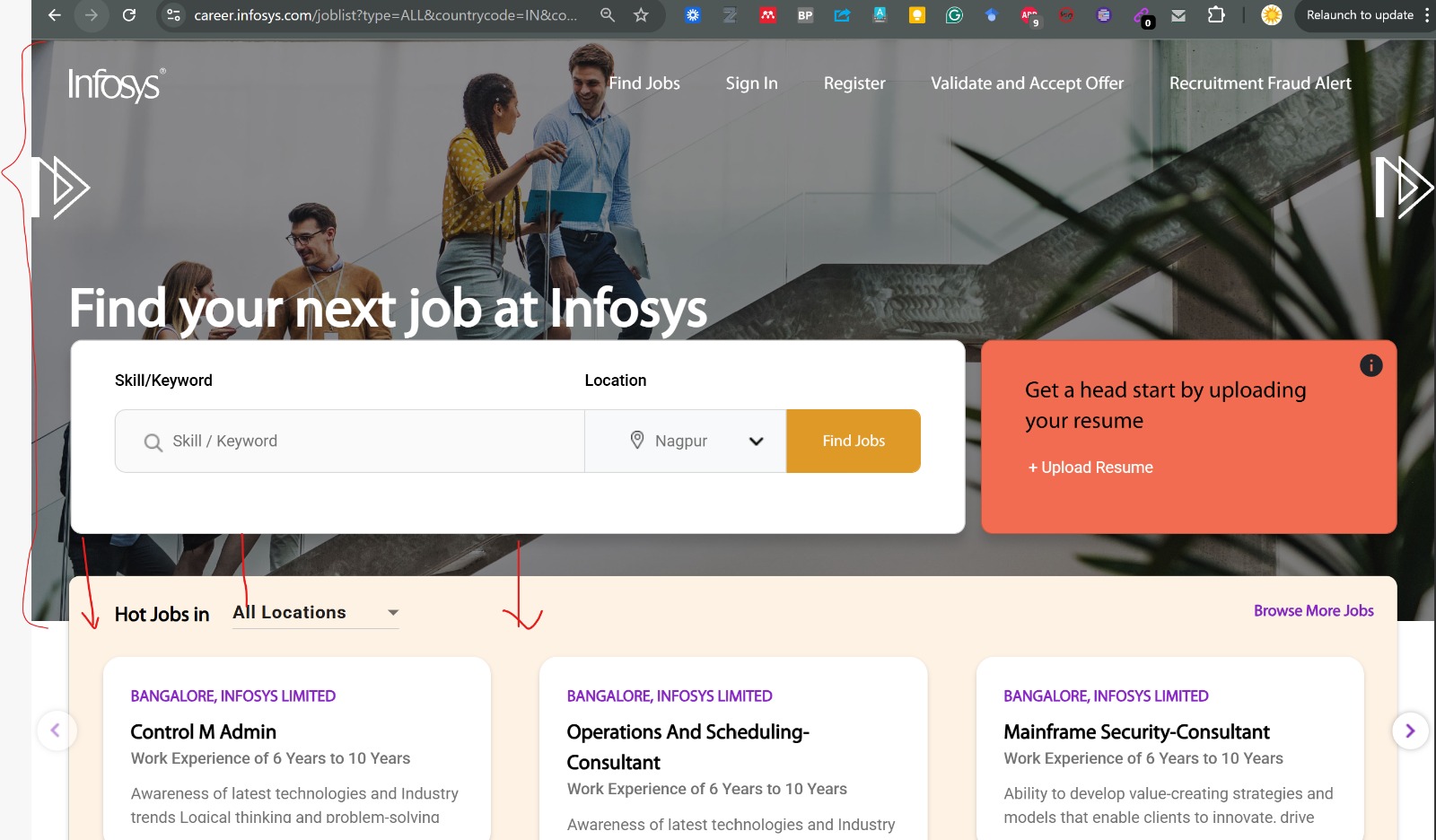This screenshot has height=840, width=1436.
Task: Click the 'Hot Jobs in' label
Action: tap(162, 615)
